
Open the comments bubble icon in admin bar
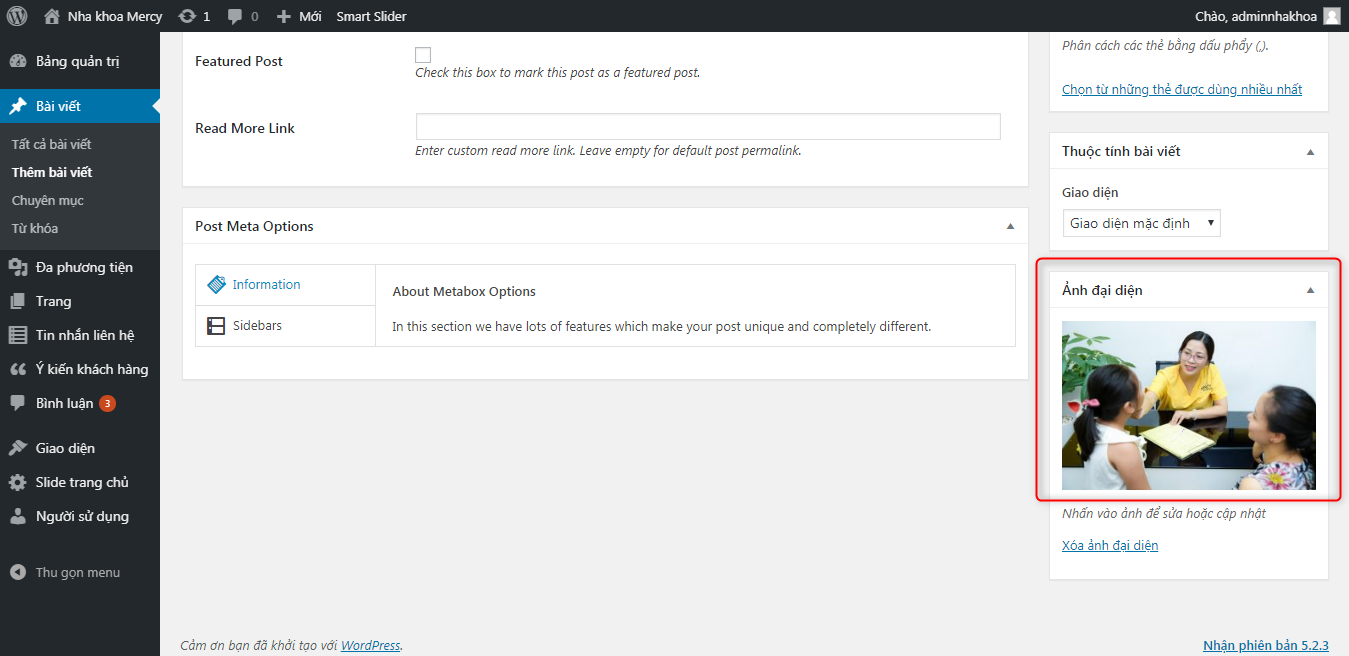[235, 16]
